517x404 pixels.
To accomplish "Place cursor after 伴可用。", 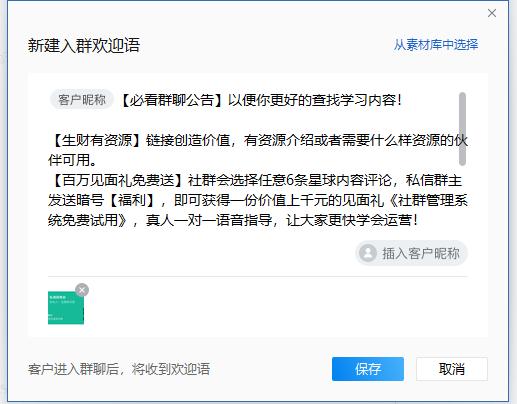I will (x=97, y=160).
